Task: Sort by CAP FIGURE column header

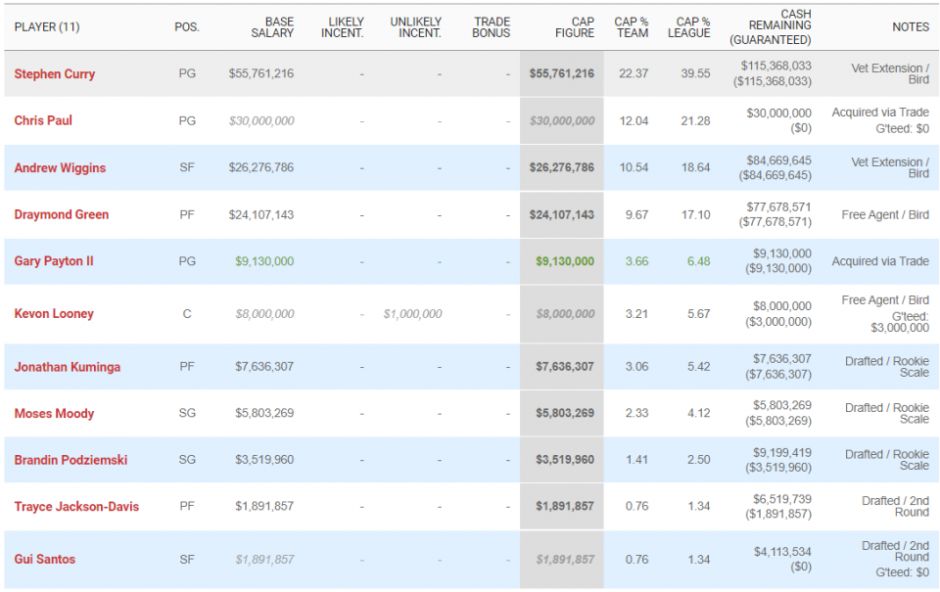Action: (x=574, y=27)
